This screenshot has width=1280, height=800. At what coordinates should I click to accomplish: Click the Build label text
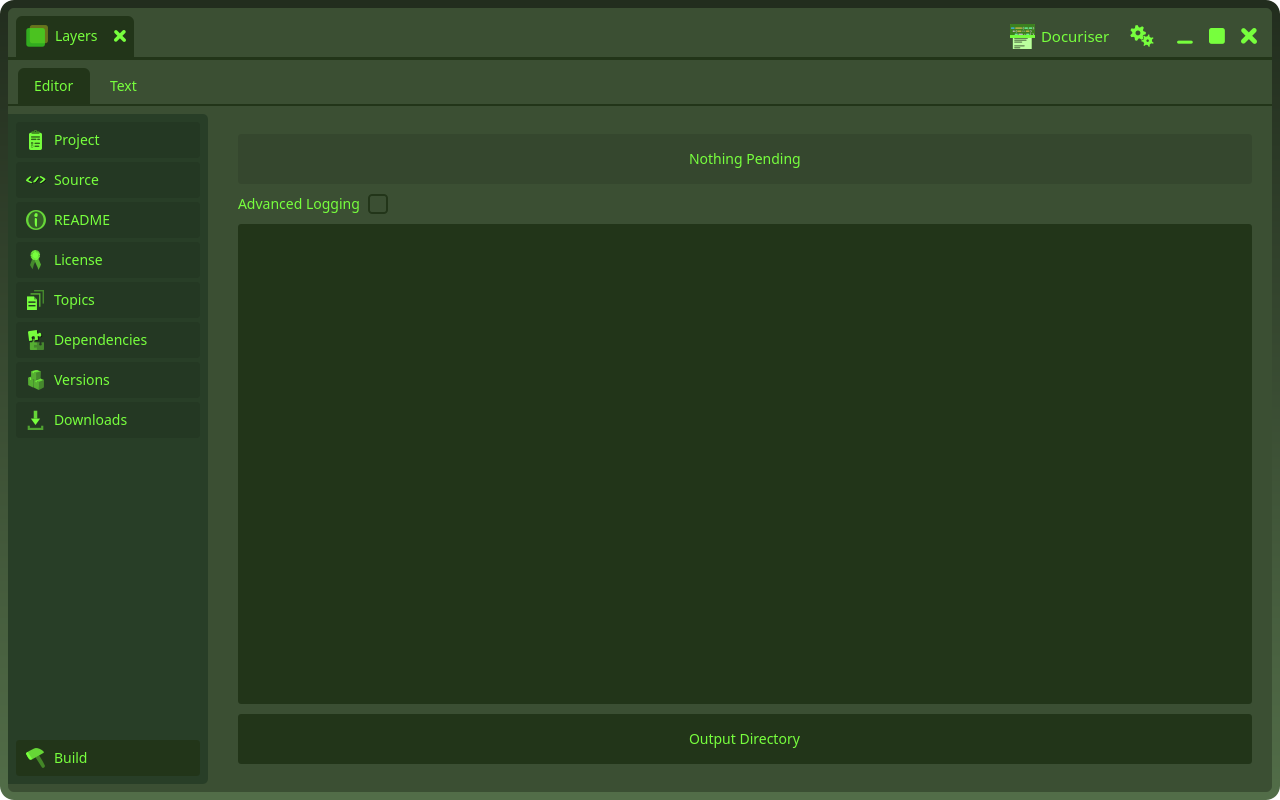(x=70, y=758)
